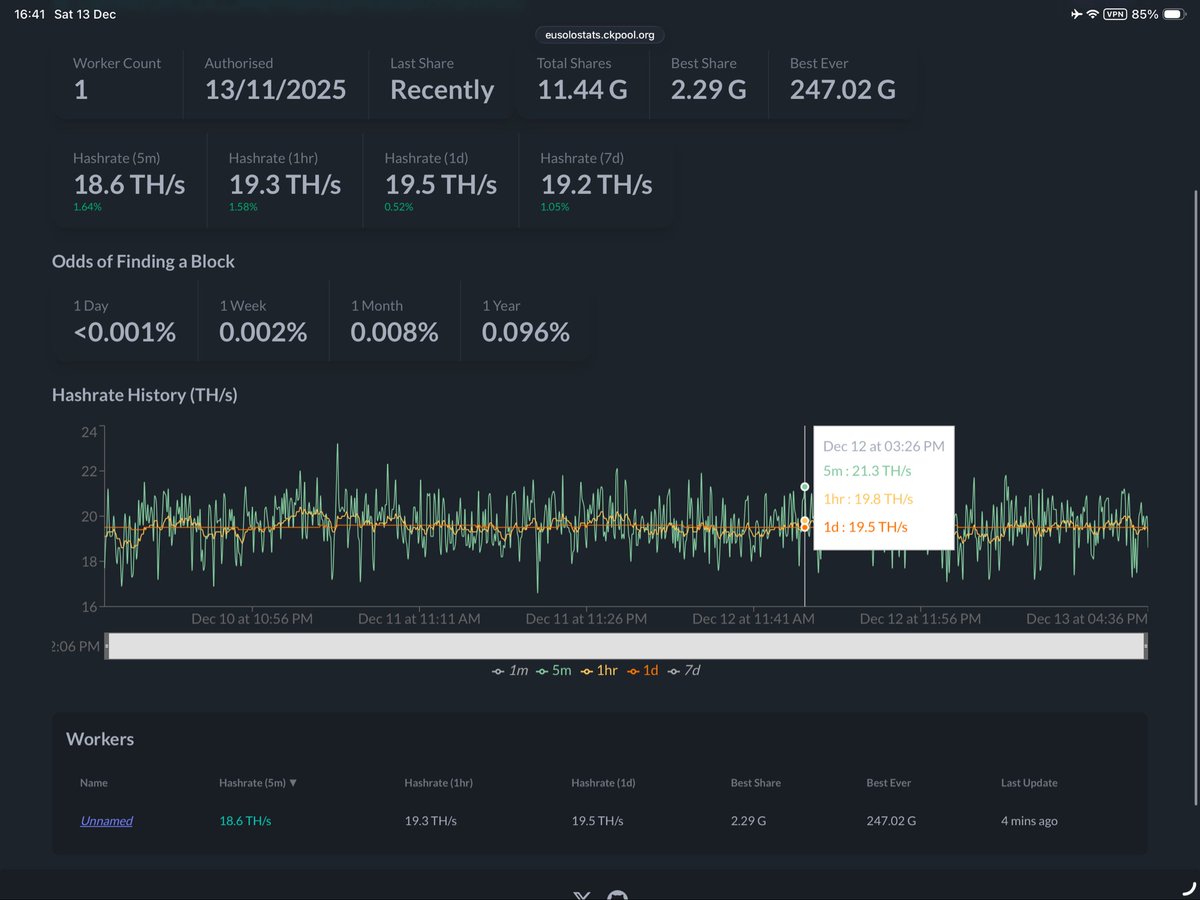Open the X (Twitter) icon in footer

pyautogui.click(x=581, y=895)
